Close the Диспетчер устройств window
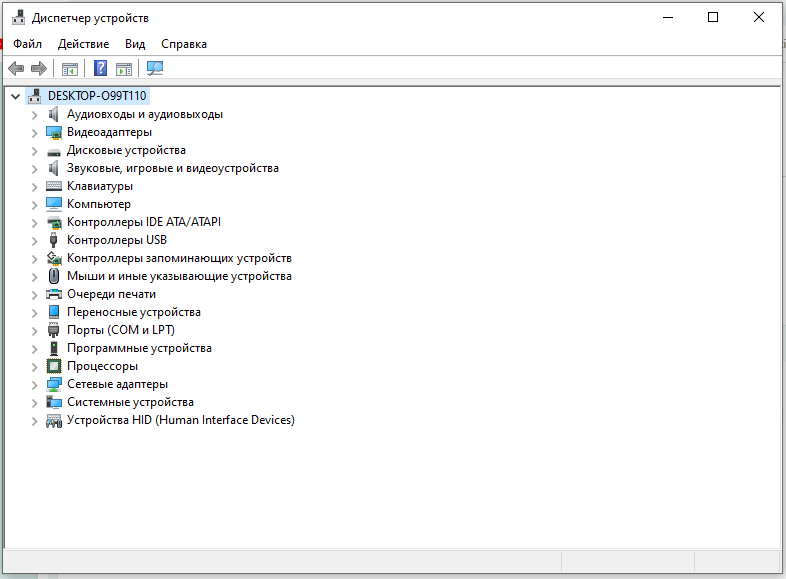This screenshot has width=786, height=579. [758, 18]
